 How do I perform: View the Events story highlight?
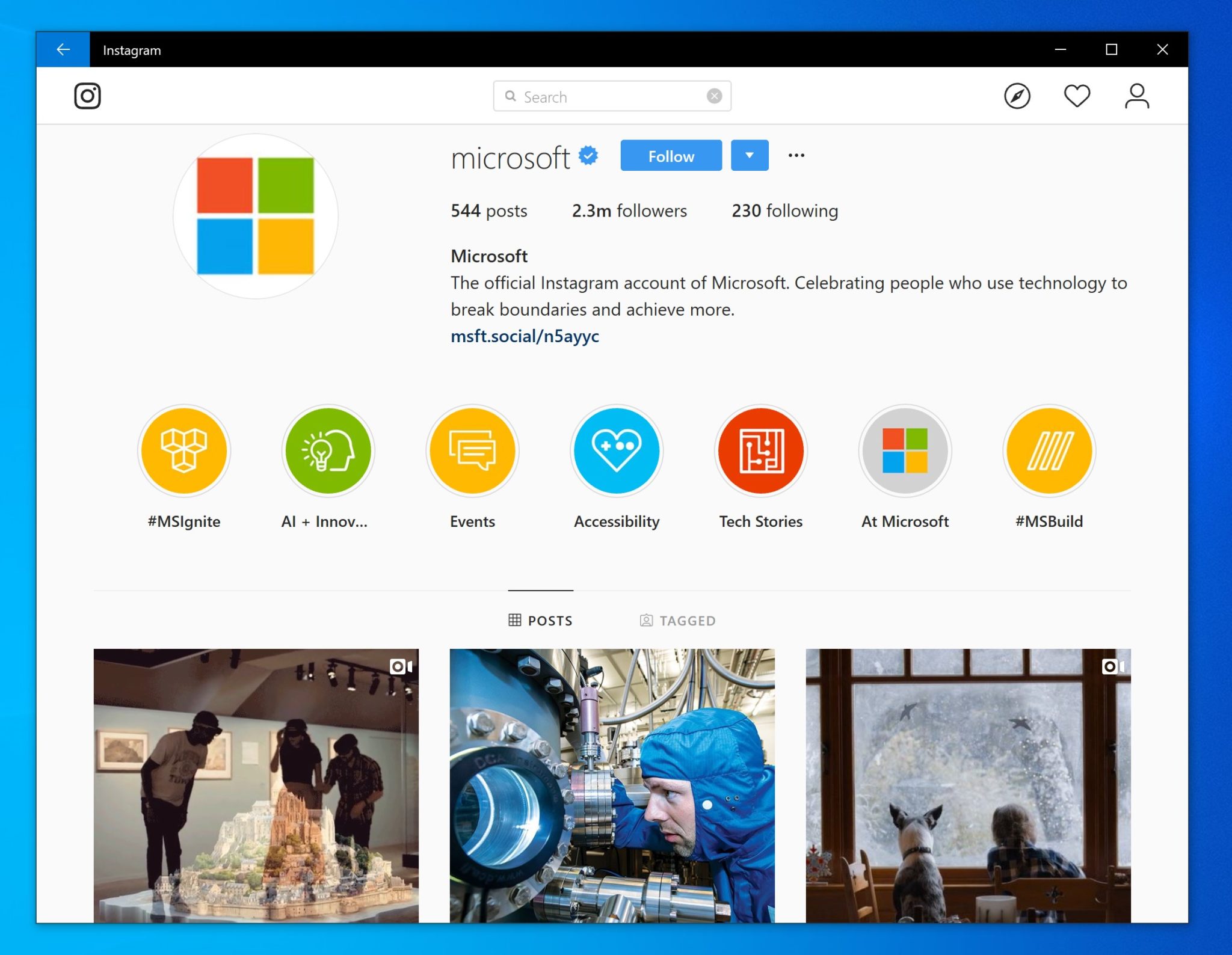pos(472,450)
